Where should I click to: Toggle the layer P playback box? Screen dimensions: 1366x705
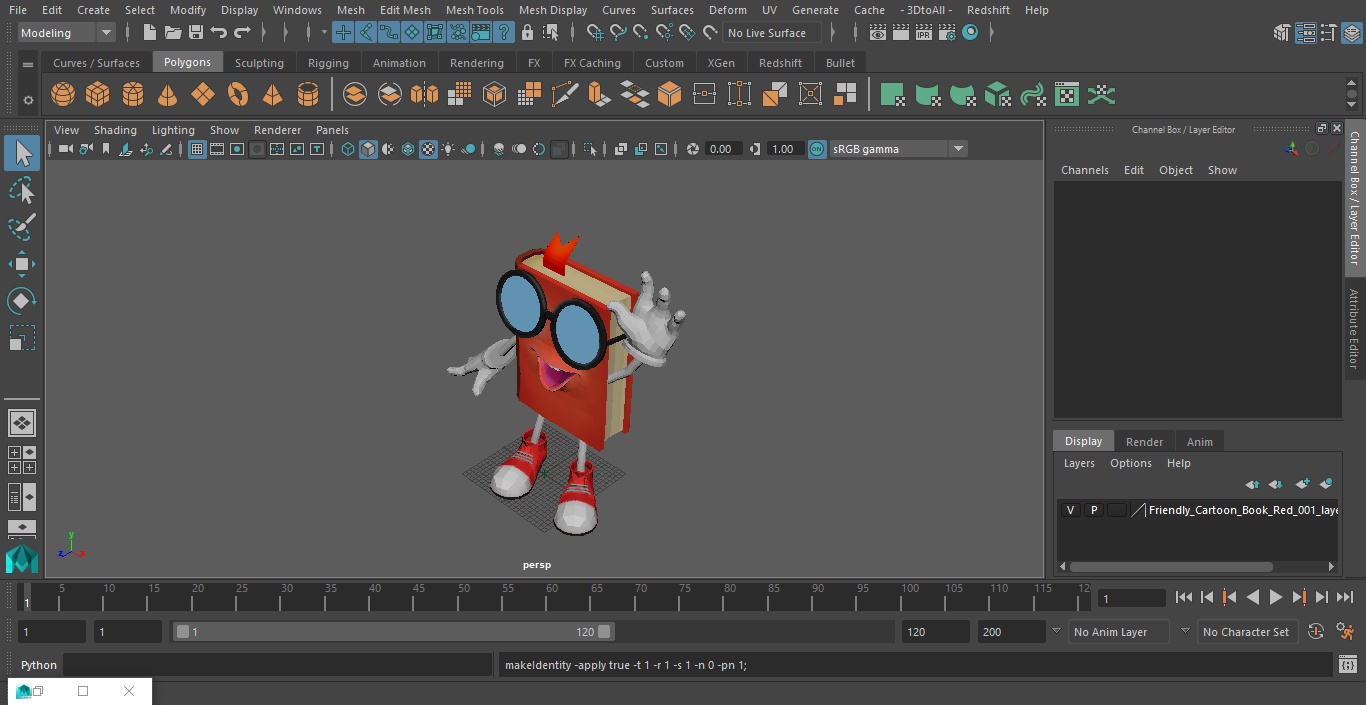[1093, 510]
